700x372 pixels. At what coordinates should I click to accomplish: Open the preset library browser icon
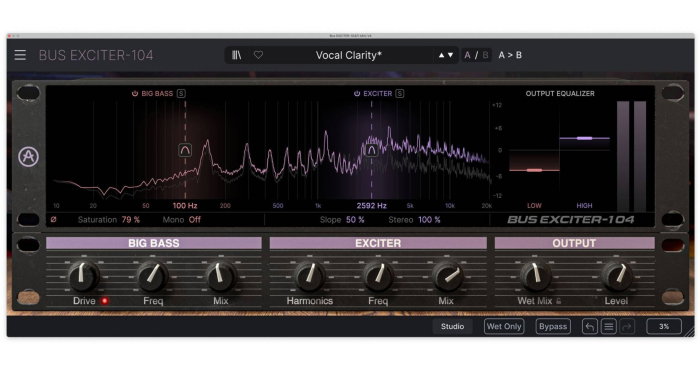coord(237,55)
